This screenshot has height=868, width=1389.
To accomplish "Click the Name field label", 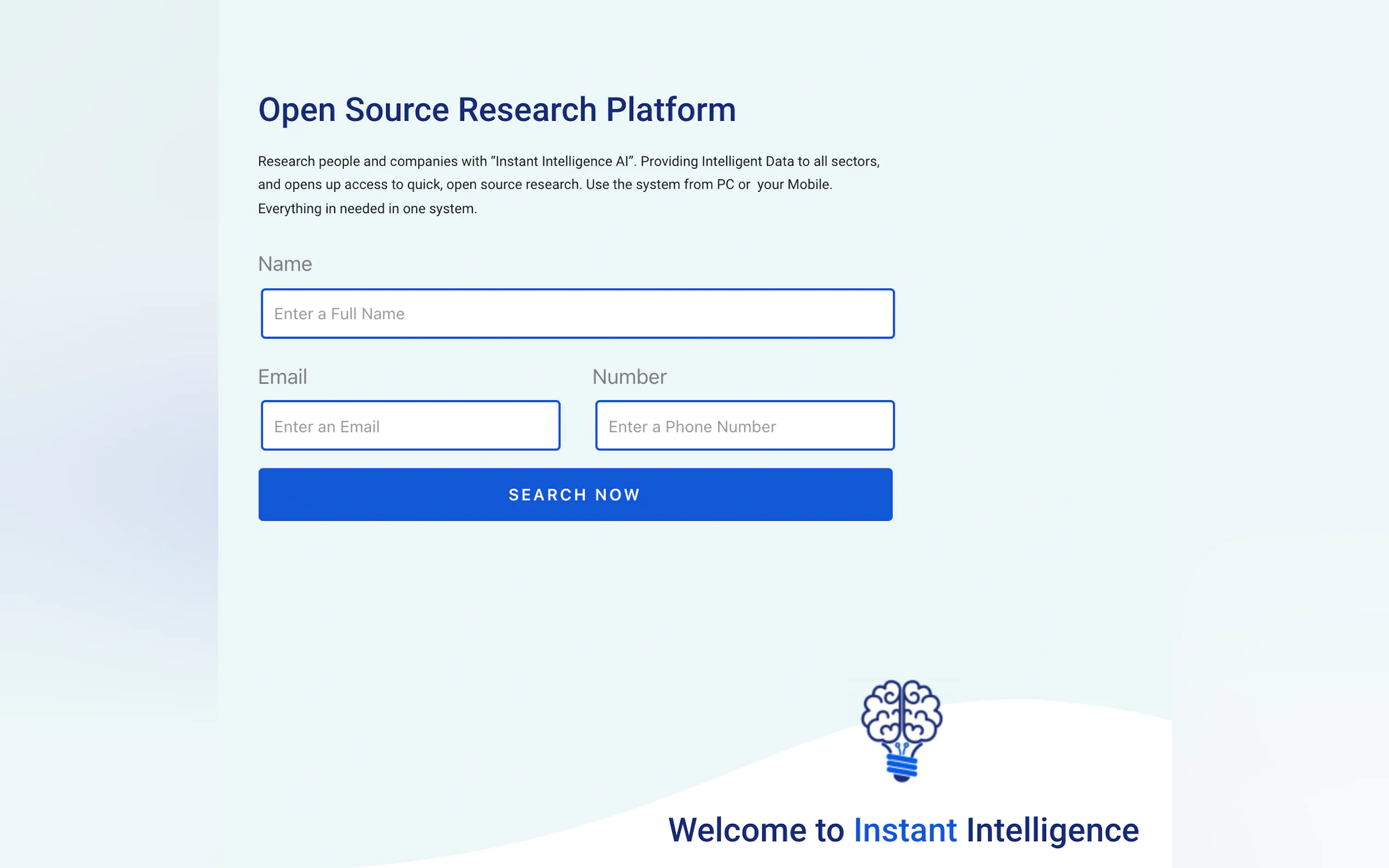I will [285, 264].
